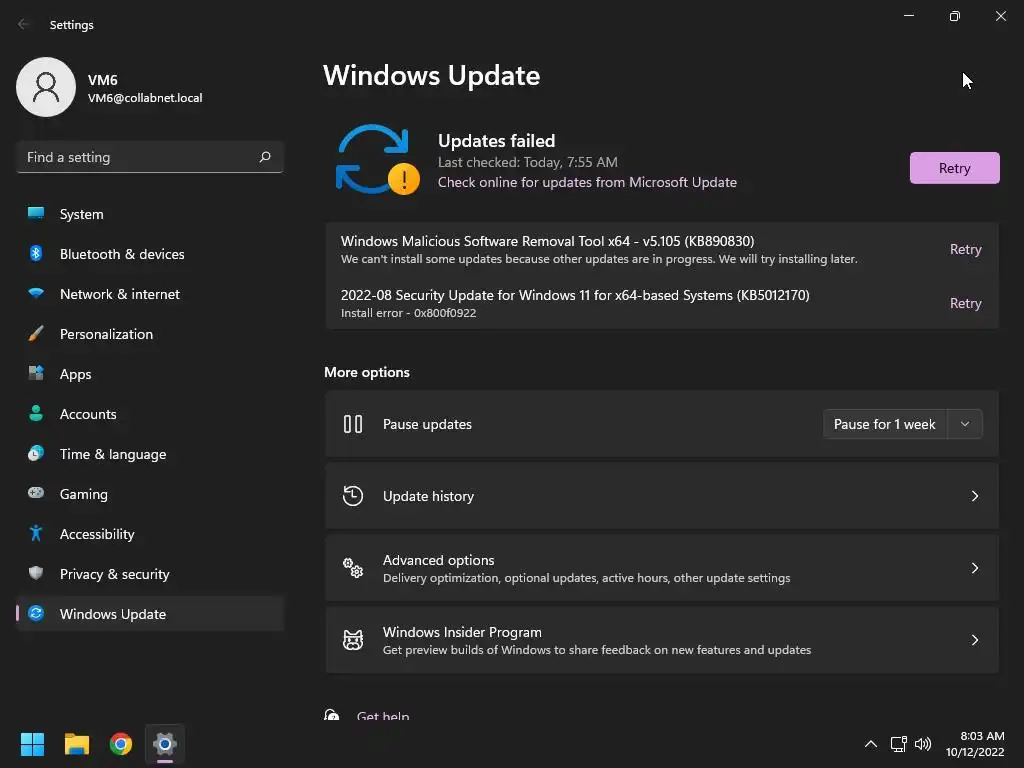Retry the Malicious Software Removal Tool update
The width and height of the screenshot is (1024, 768).
(x=965, y=249)
